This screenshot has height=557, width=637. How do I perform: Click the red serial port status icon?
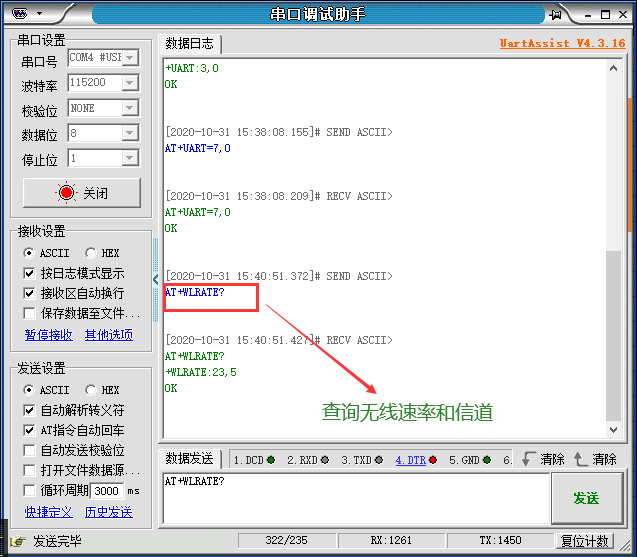pyautogui.click(x=66, y=193)
